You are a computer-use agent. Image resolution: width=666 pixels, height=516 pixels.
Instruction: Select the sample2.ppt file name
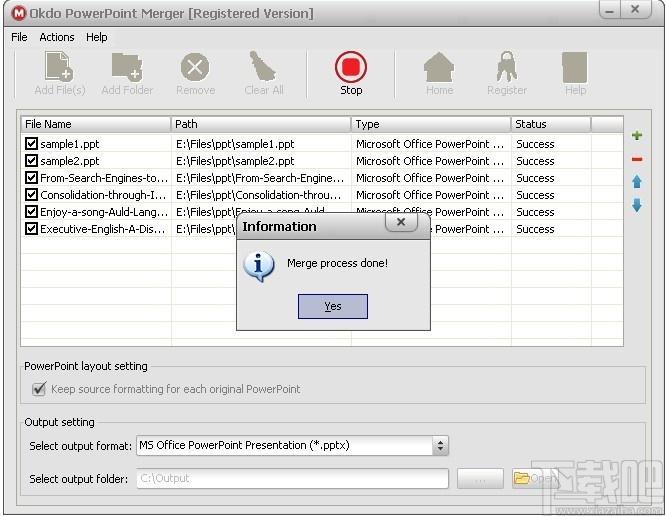[70, 161]
